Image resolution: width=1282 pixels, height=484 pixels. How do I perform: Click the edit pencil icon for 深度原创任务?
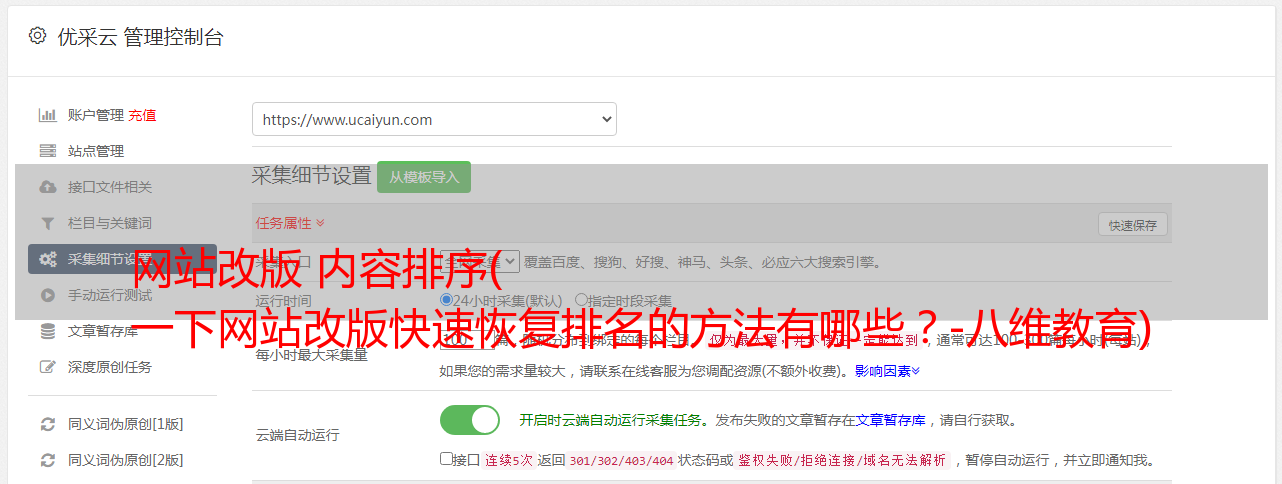pos(47,367)
